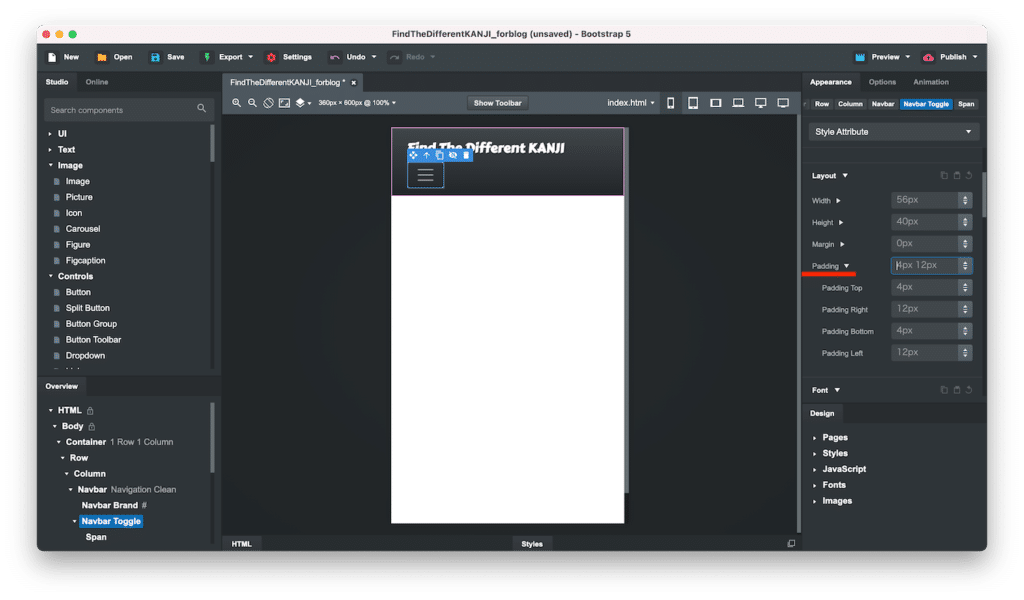Reset Layout section with the undo icon
1024x600 pixels.
(x=969, y=176)
